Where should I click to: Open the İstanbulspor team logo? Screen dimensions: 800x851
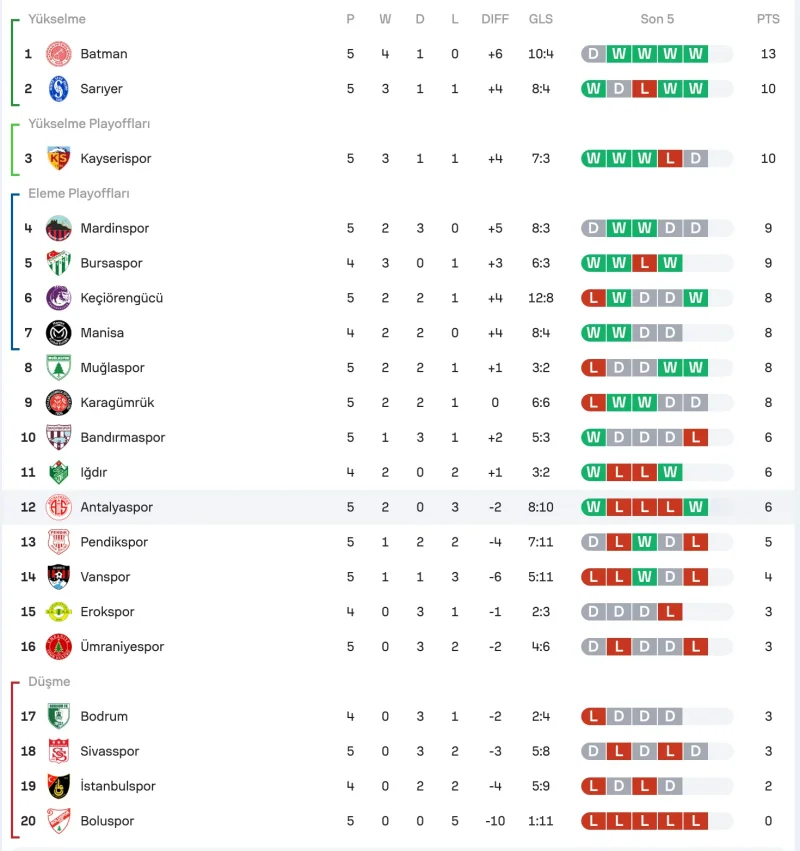(x=58, y=786)
